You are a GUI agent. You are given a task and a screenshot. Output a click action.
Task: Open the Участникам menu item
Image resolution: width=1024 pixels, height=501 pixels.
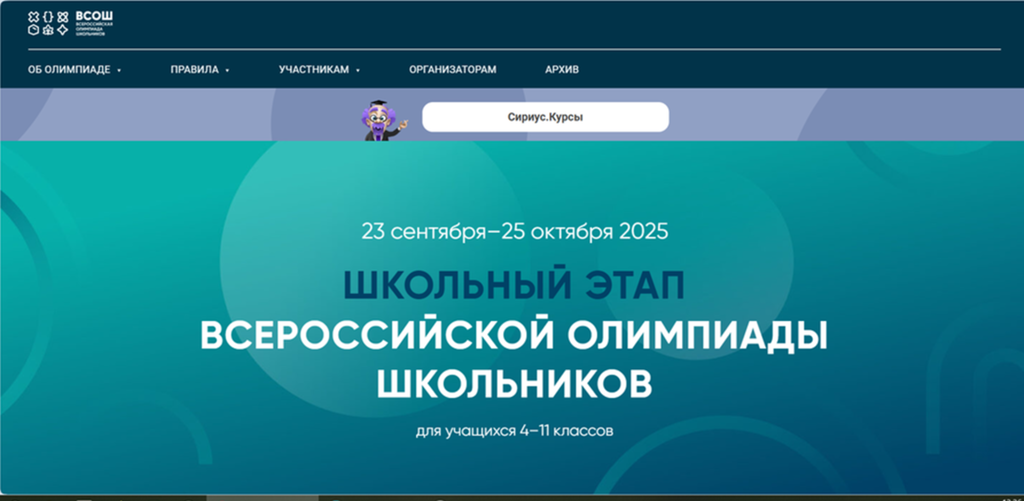pos(314,70)
